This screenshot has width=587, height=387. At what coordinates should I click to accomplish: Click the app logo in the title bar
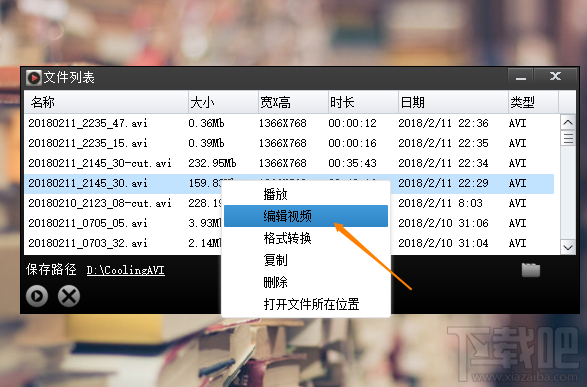(x=34, y=78)
